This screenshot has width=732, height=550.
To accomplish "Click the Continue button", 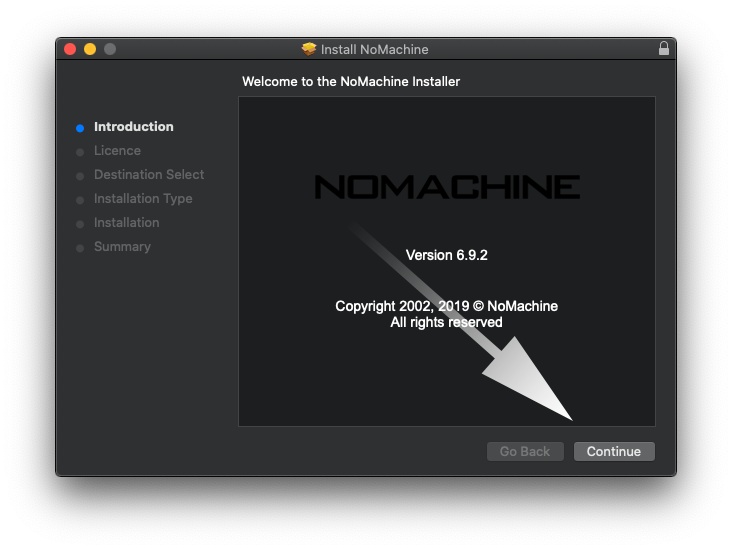I will click(x=614, y=451).
